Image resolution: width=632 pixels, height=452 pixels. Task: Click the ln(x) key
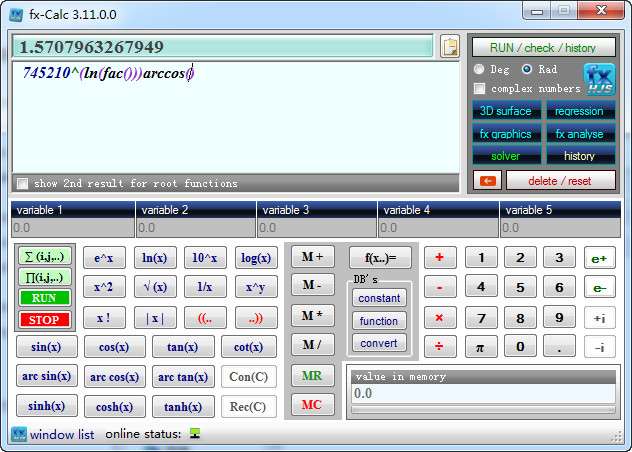pos(155,258)
